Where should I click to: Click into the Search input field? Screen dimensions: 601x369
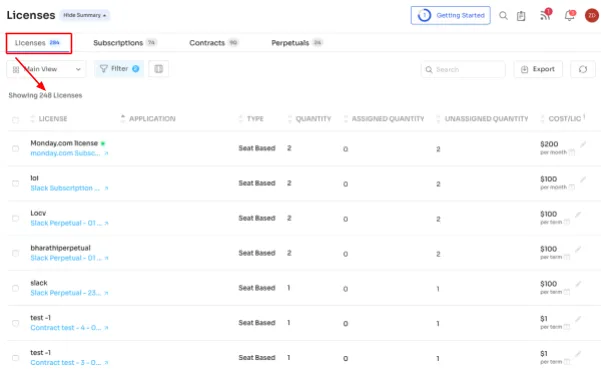pyautogui.click(x=463, y=70)
